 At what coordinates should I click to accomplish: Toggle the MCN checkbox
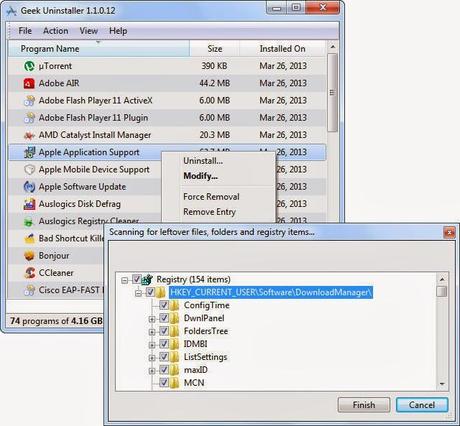[164, 382]
